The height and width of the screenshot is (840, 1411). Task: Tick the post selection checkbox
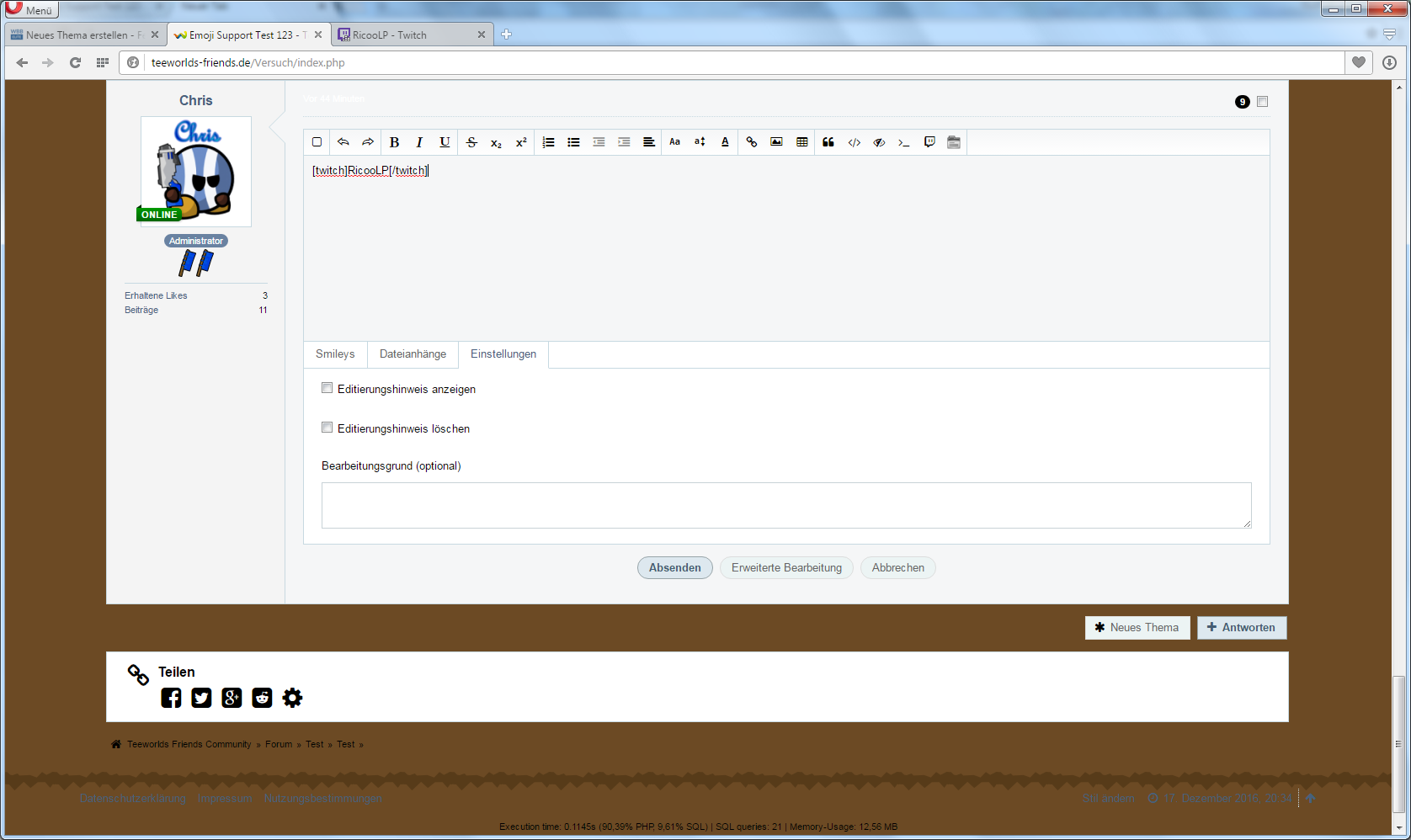(x=1262, y=102)
